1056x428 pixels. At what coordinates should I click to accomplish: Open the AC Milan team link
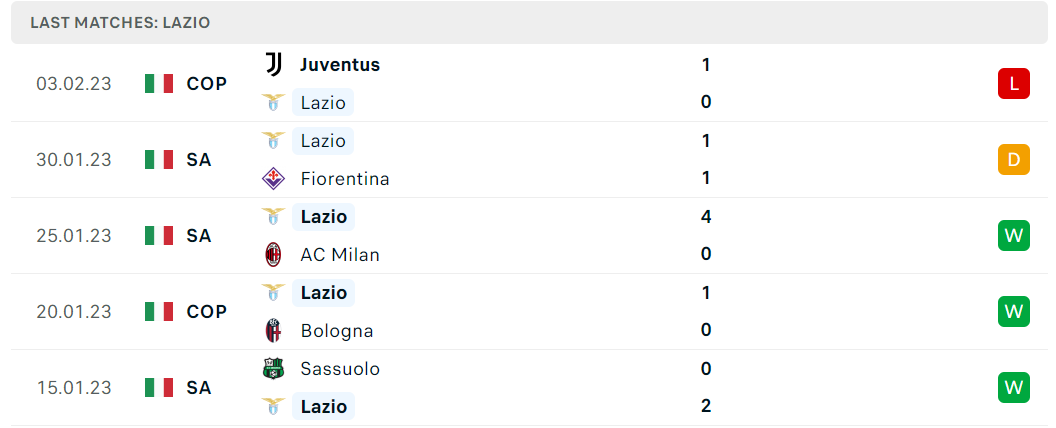click(340, 255)
